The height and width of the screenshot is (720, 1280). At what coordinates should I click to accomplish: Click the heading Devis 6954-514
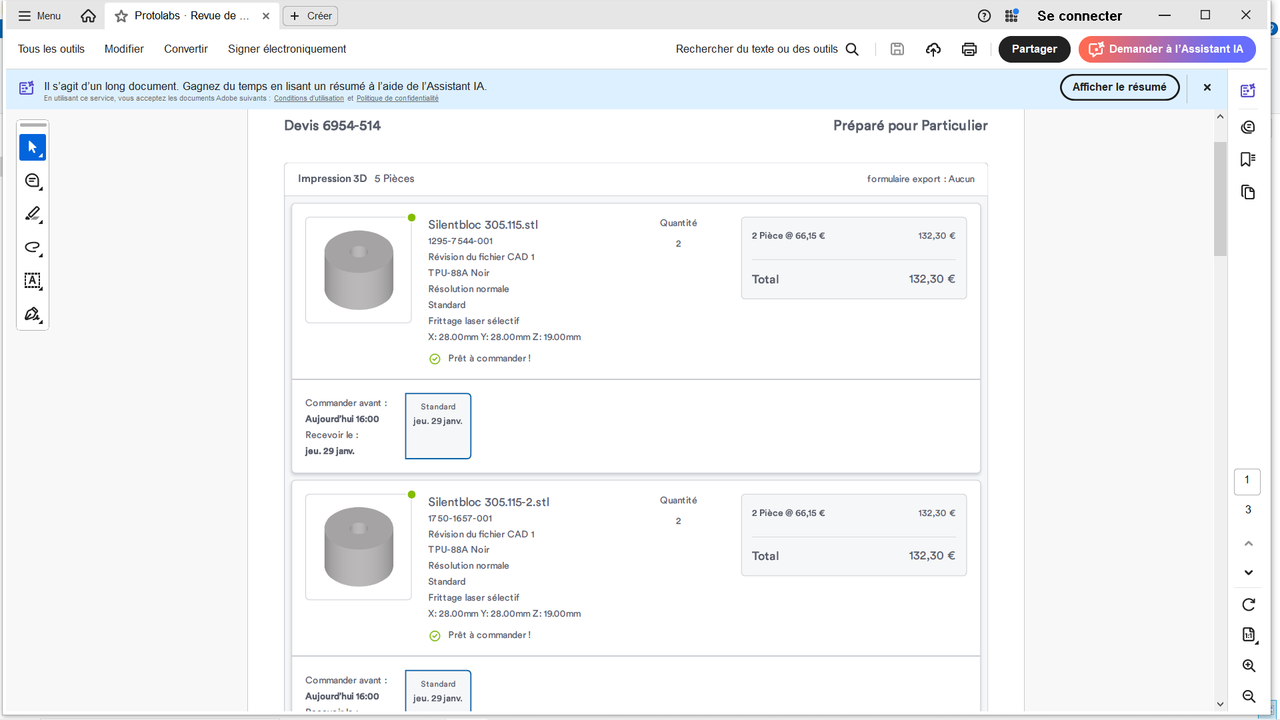pos(332,126)
